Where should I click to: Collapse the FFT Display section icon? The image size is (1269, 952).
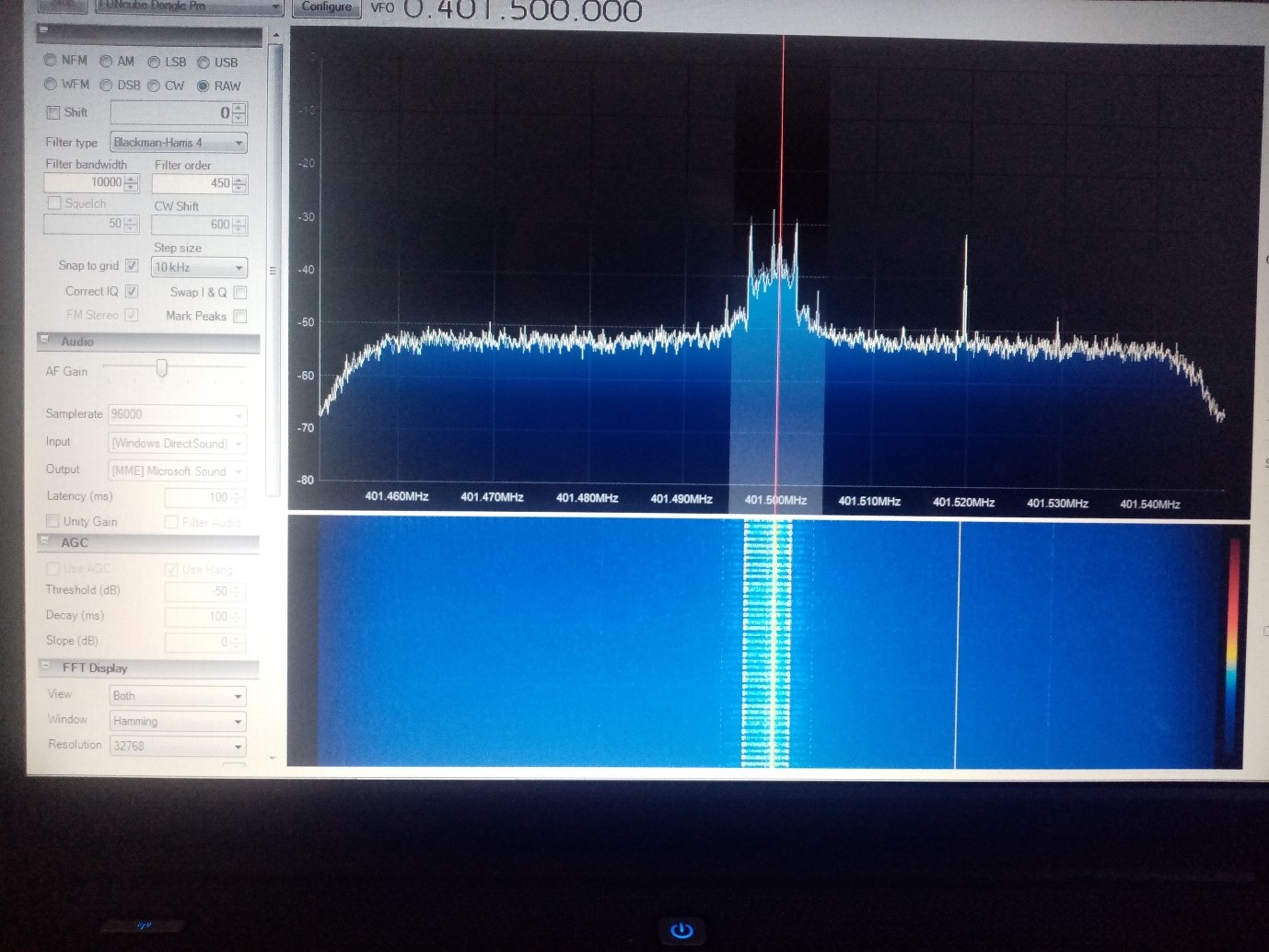(45, 666)
